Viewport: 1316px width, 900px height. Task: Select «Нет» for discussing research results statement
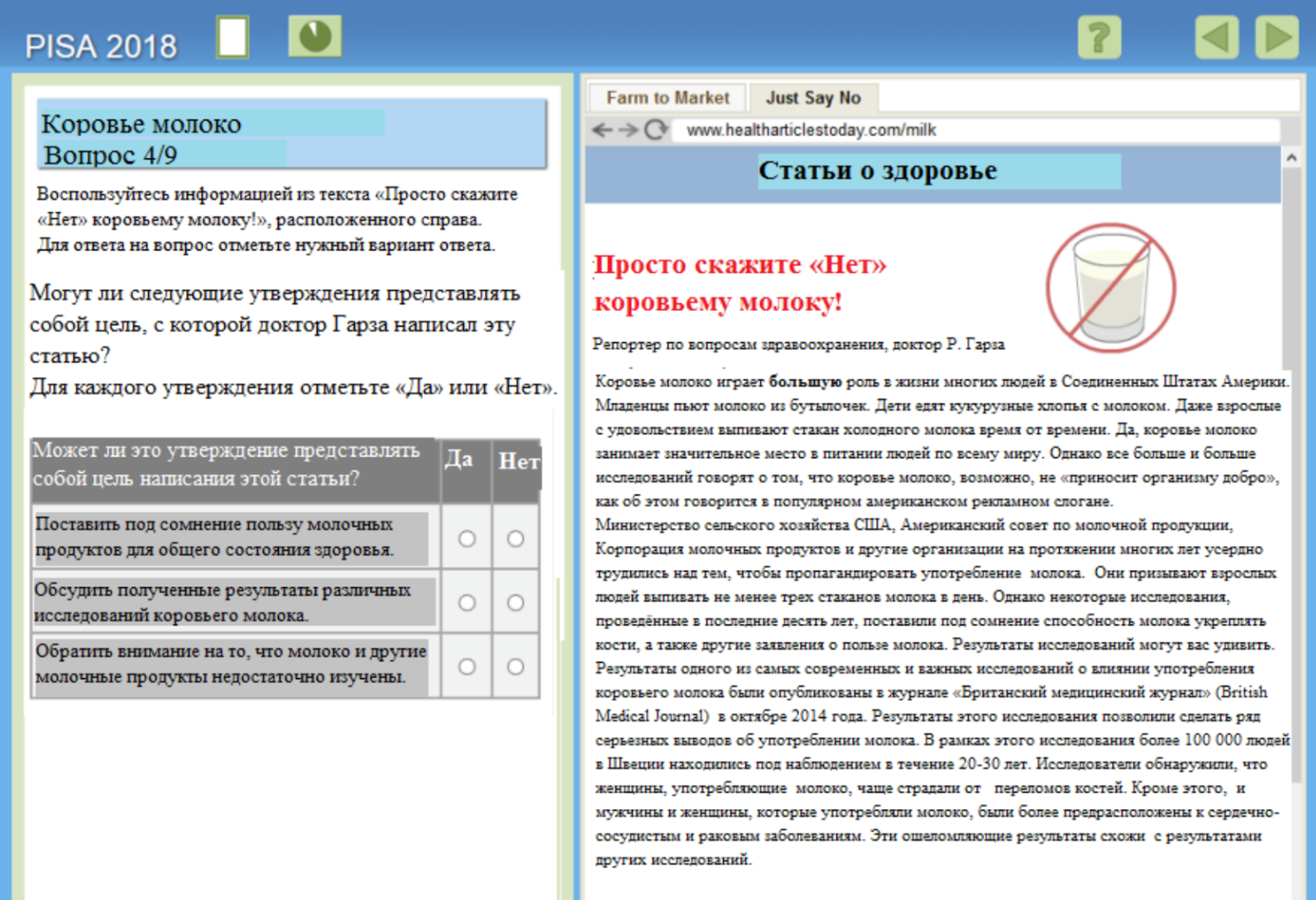515,603
